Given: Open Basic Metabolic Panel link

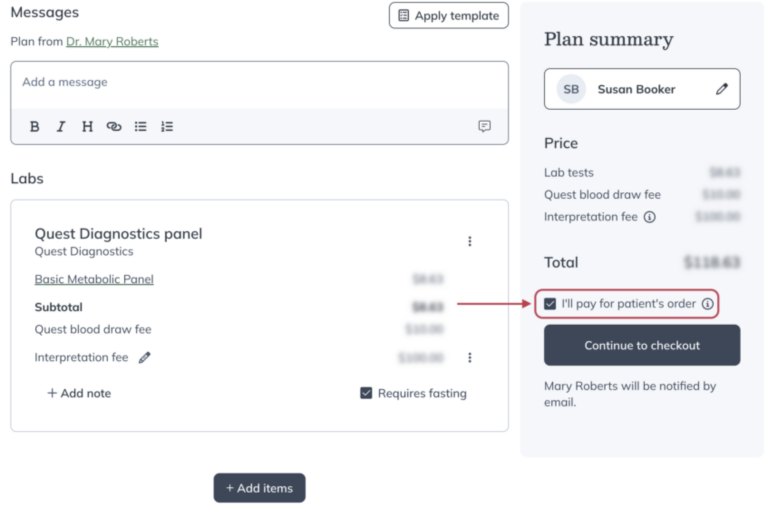Looking at the screenshot, I should (x=94, y=280).
